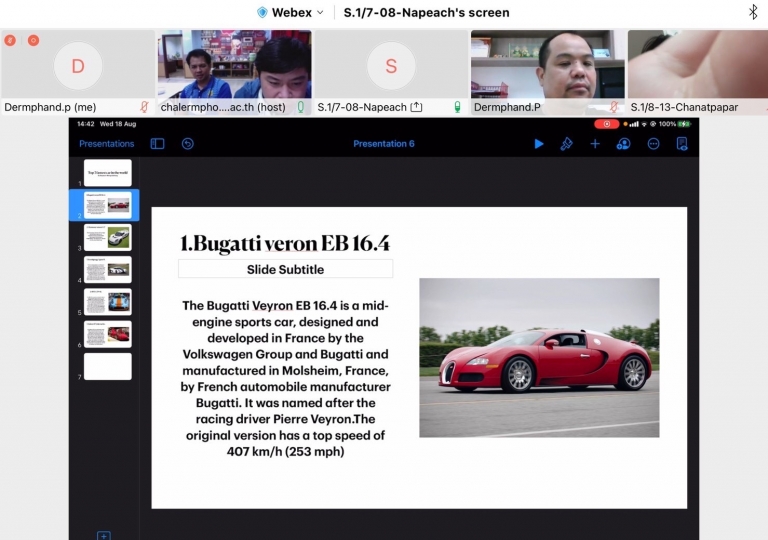
Task: Click green microphone icon of host chalermpho
Action: (x=301, y=107)
